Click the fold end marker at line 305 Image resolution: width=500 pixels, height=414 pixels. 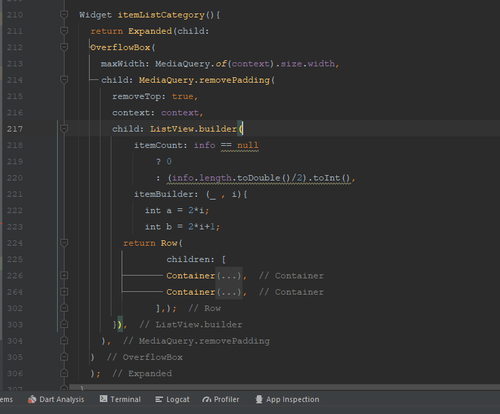point(64,357)
